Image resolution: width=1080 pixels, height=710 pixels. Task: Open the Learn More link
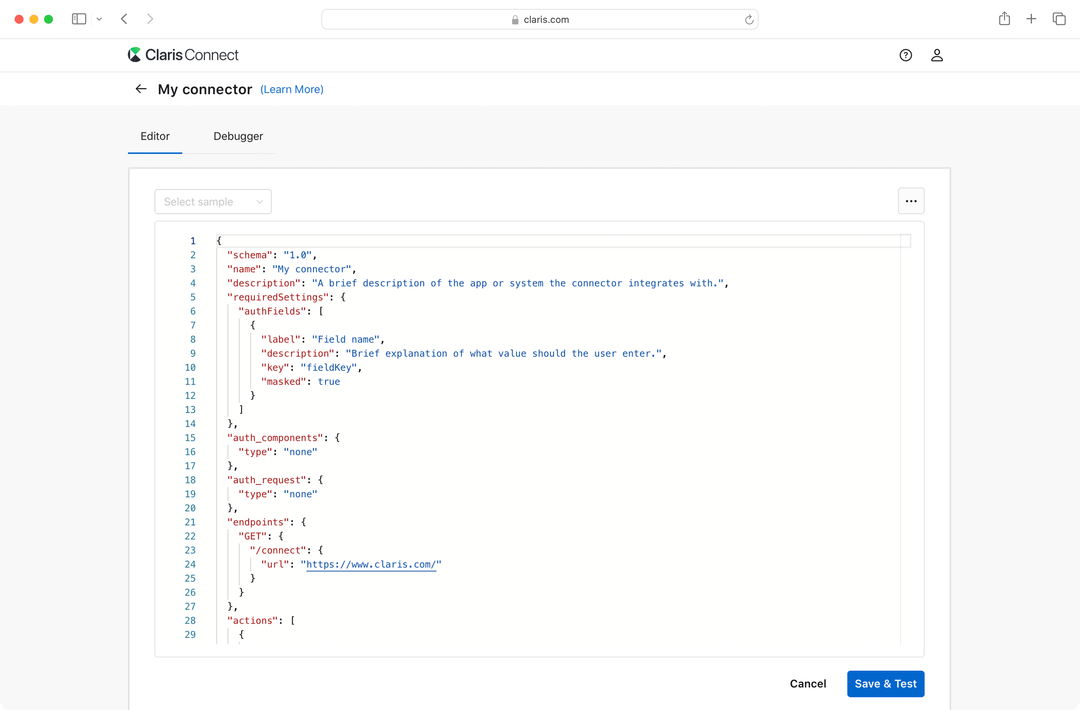point(292,89)
